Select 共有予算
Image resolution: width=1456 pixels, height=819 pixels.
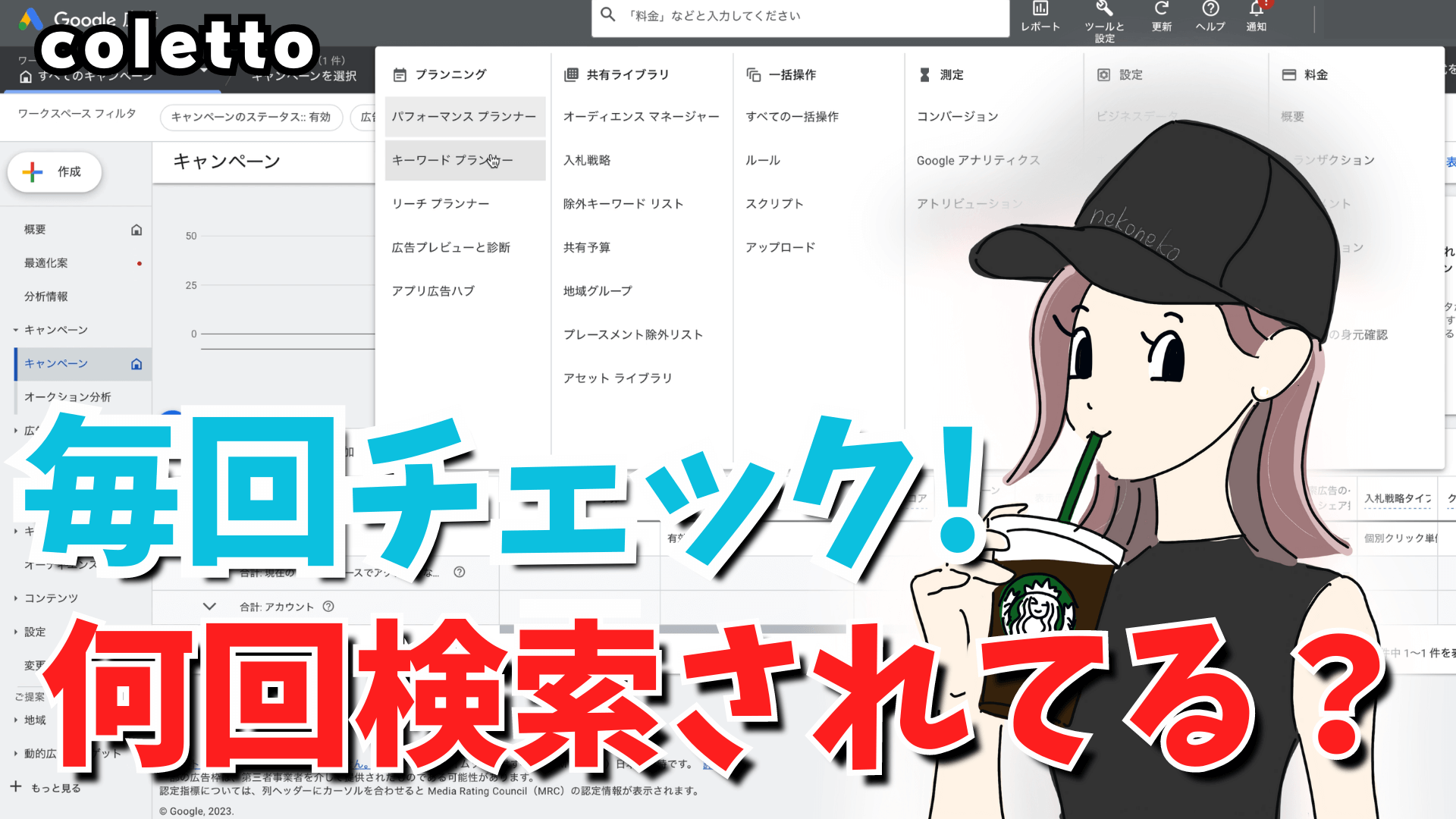(x=587, y=248)
